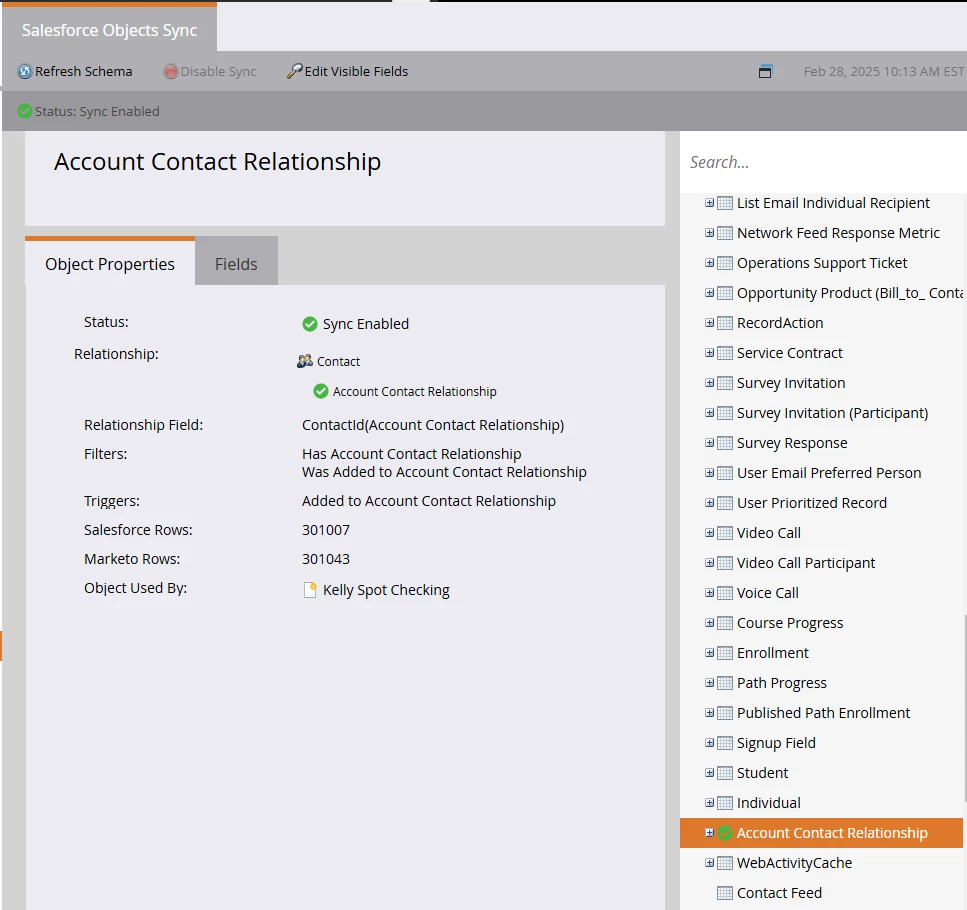Select the Student object

762,773
